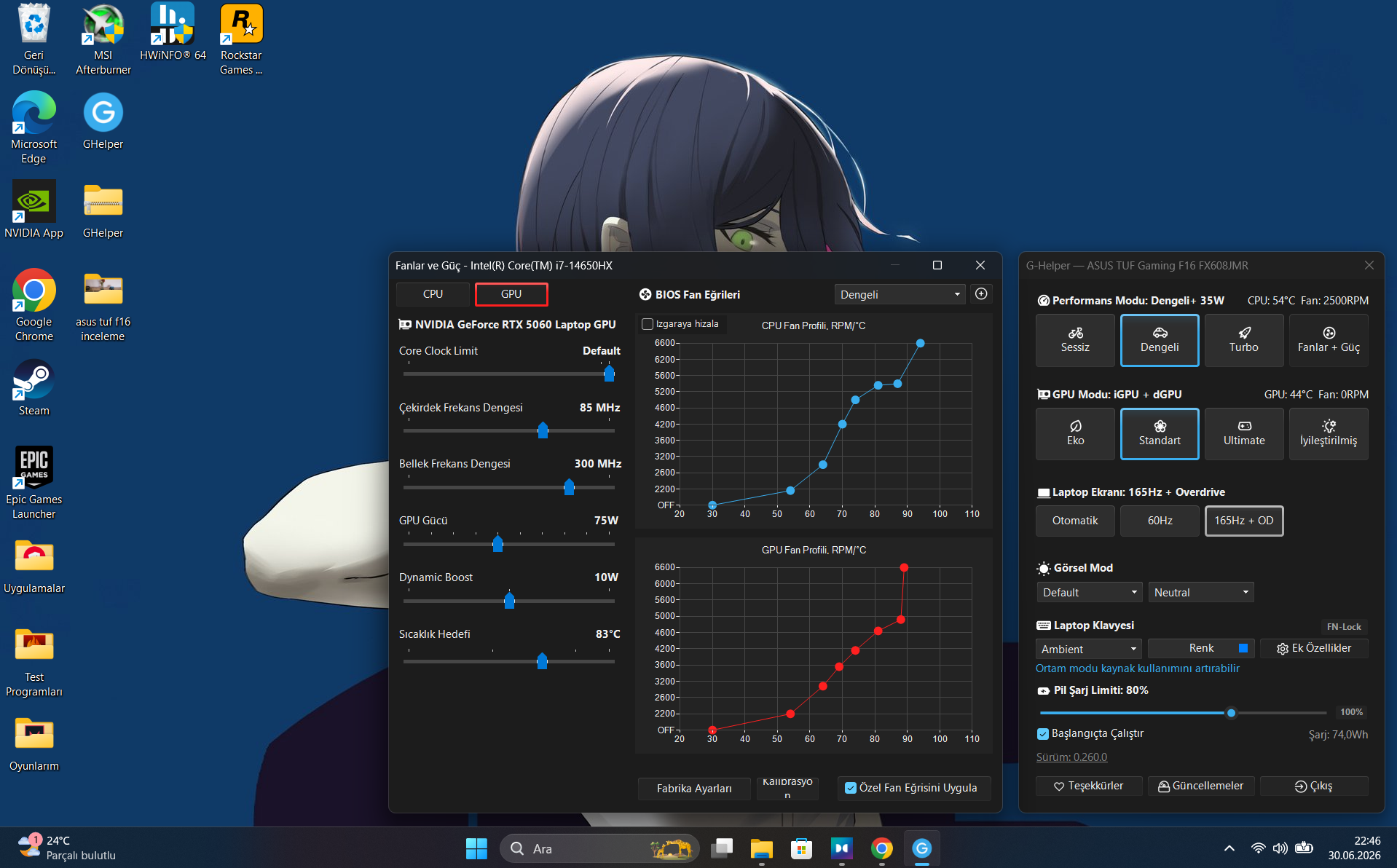Launch Steam from the desktop
Image resolution: width=1397 pixels, height=868 pixels.
pos(34,387)
